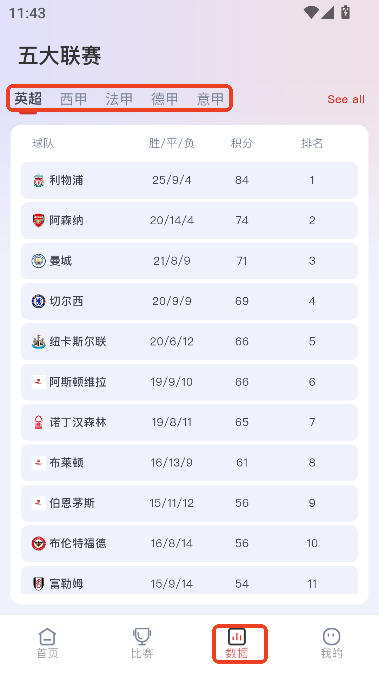
Task: Switch to the 法甲 league tab
Action: tap(119, 99)
